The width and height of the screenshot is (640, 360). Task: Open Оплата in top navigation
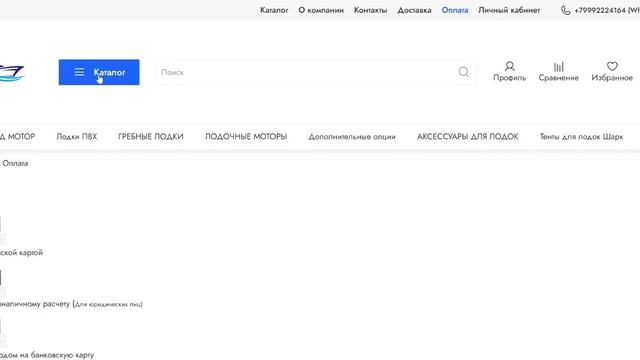(x=455, y=10)
